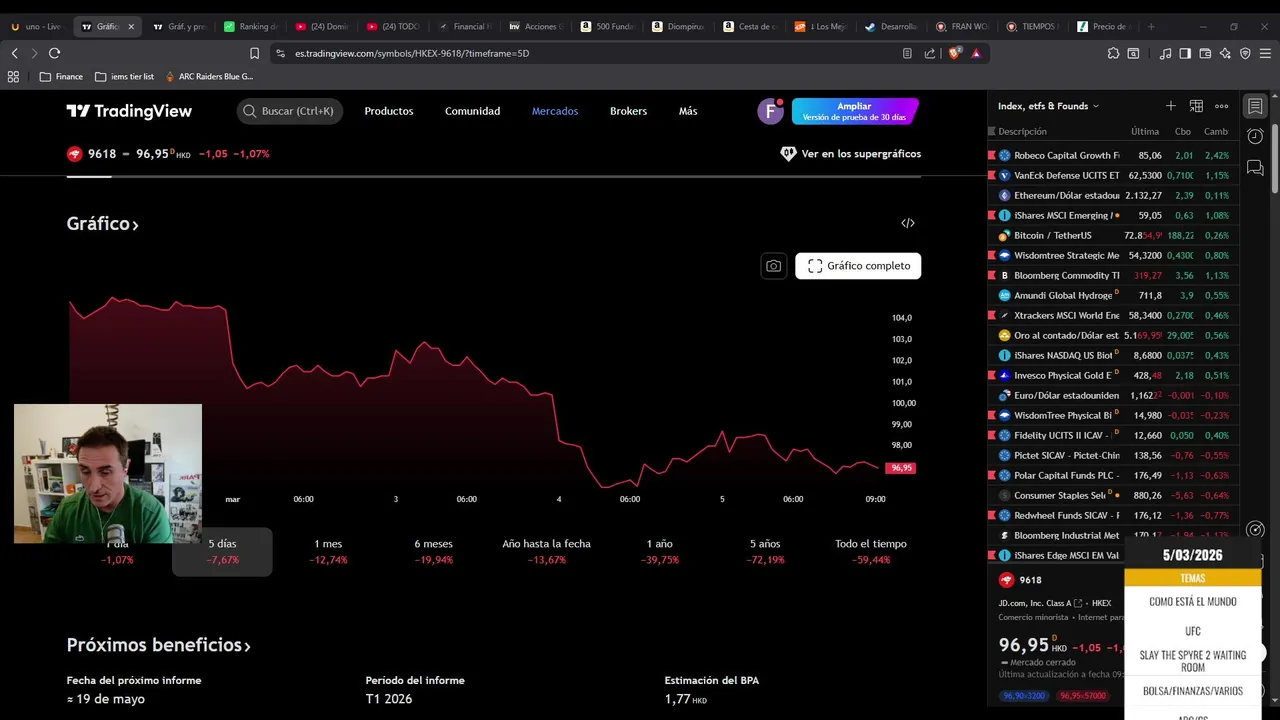Open the chat bubbles icon in sidebar

pyautogui.click(x=1256, y=168)
